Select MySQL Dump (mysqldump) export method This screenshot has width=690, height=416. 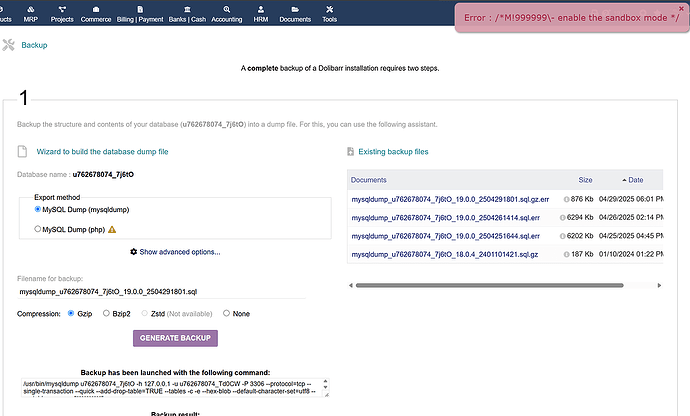[x=37, y=209]
